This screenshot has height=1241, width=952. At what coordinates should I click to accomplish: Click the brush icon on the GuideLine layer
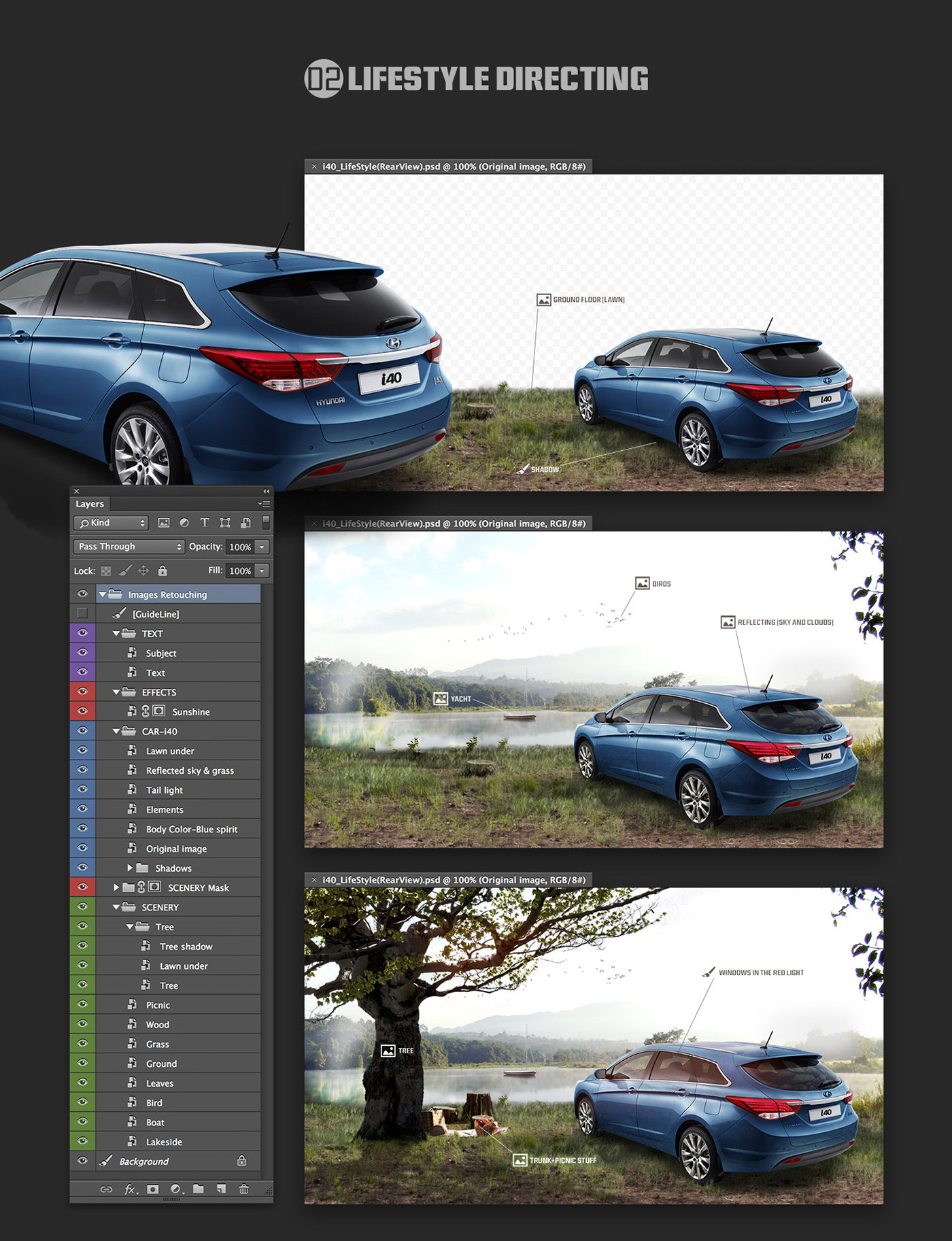click(119, 613)
